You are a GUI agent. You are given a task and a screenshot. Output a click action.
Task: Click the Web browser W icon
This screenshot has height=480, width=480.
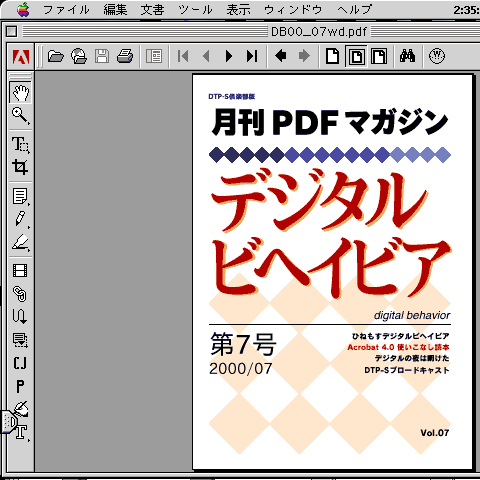pos(437,56)
